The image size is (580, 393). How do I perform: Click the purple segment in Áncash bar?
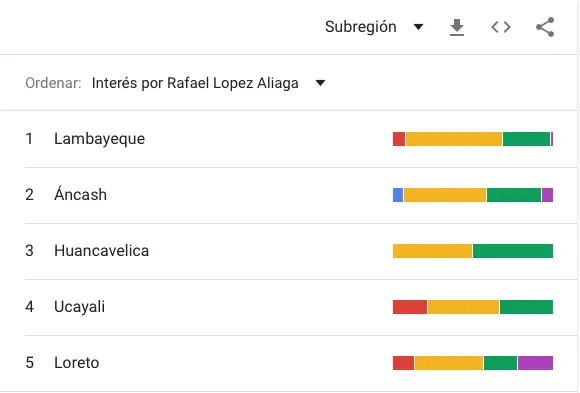(x=547, y=195)
